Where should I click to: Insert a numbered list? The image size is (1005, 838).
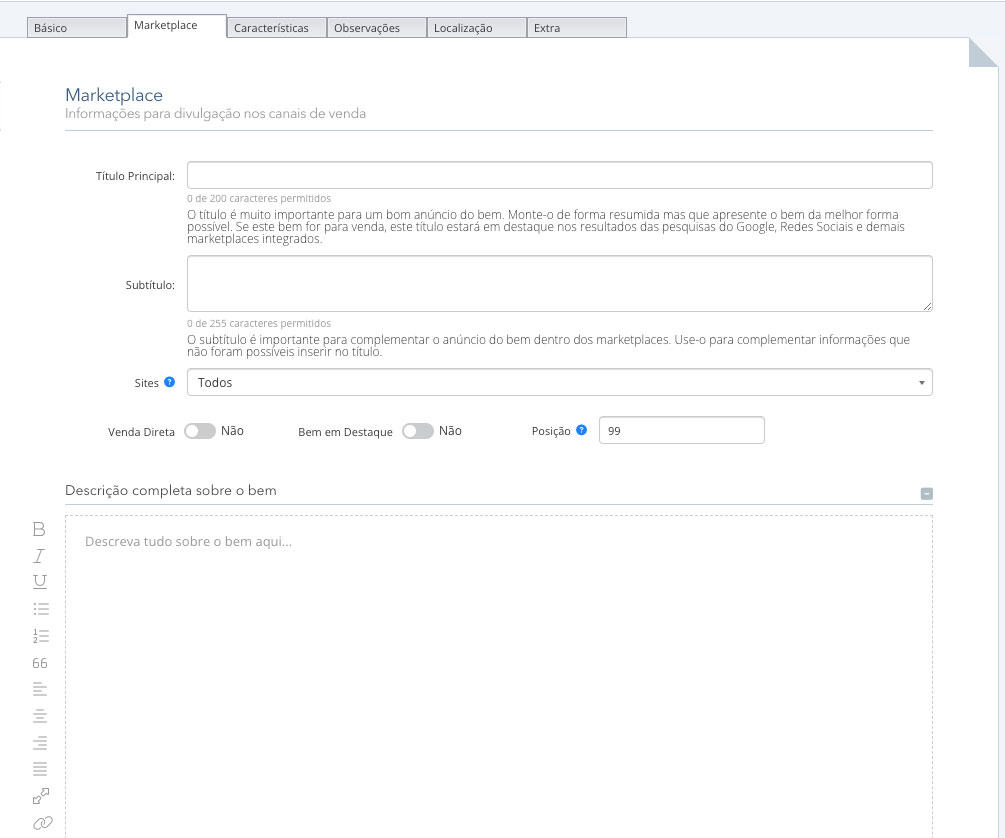(x=39, y=635)
